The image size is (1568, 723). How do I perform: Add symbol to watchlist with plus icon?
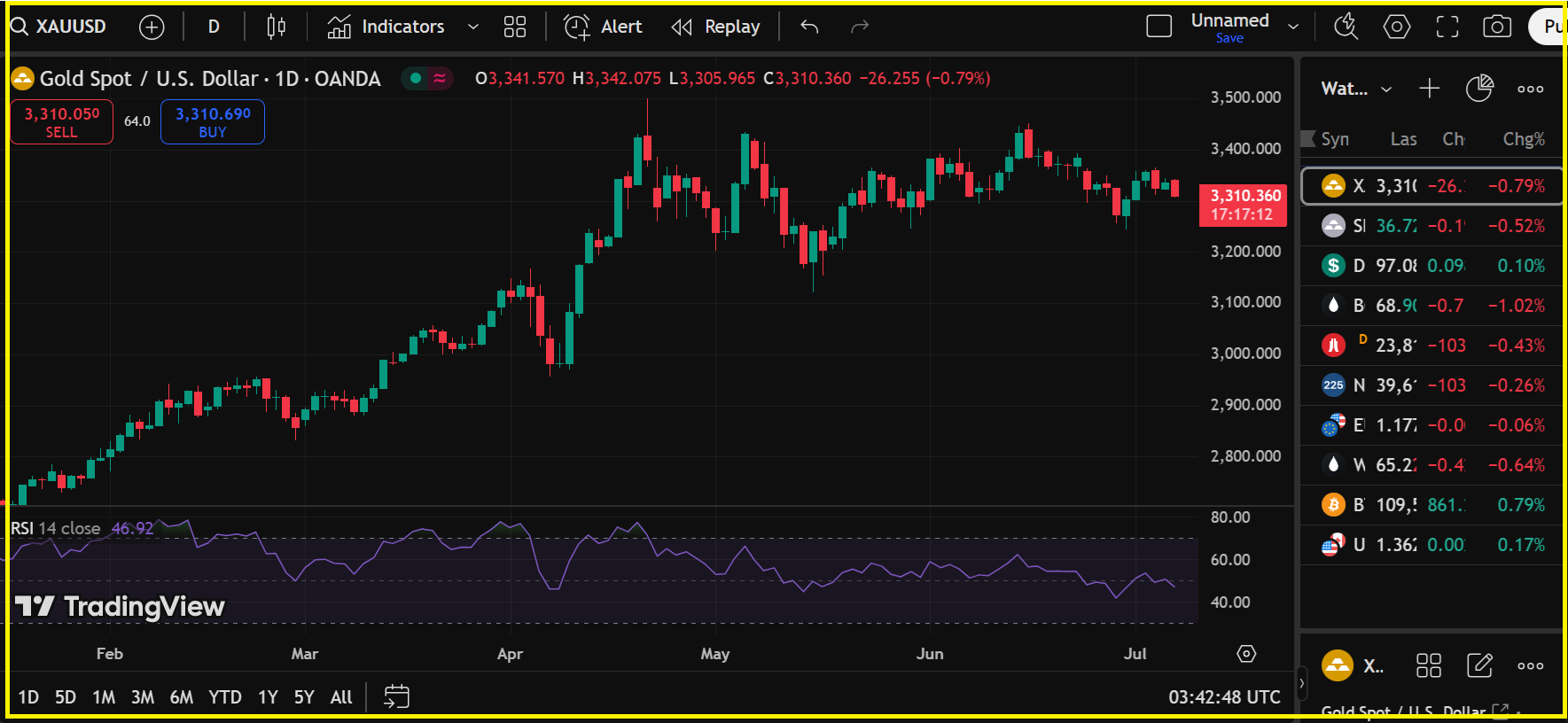(1429, 89)
